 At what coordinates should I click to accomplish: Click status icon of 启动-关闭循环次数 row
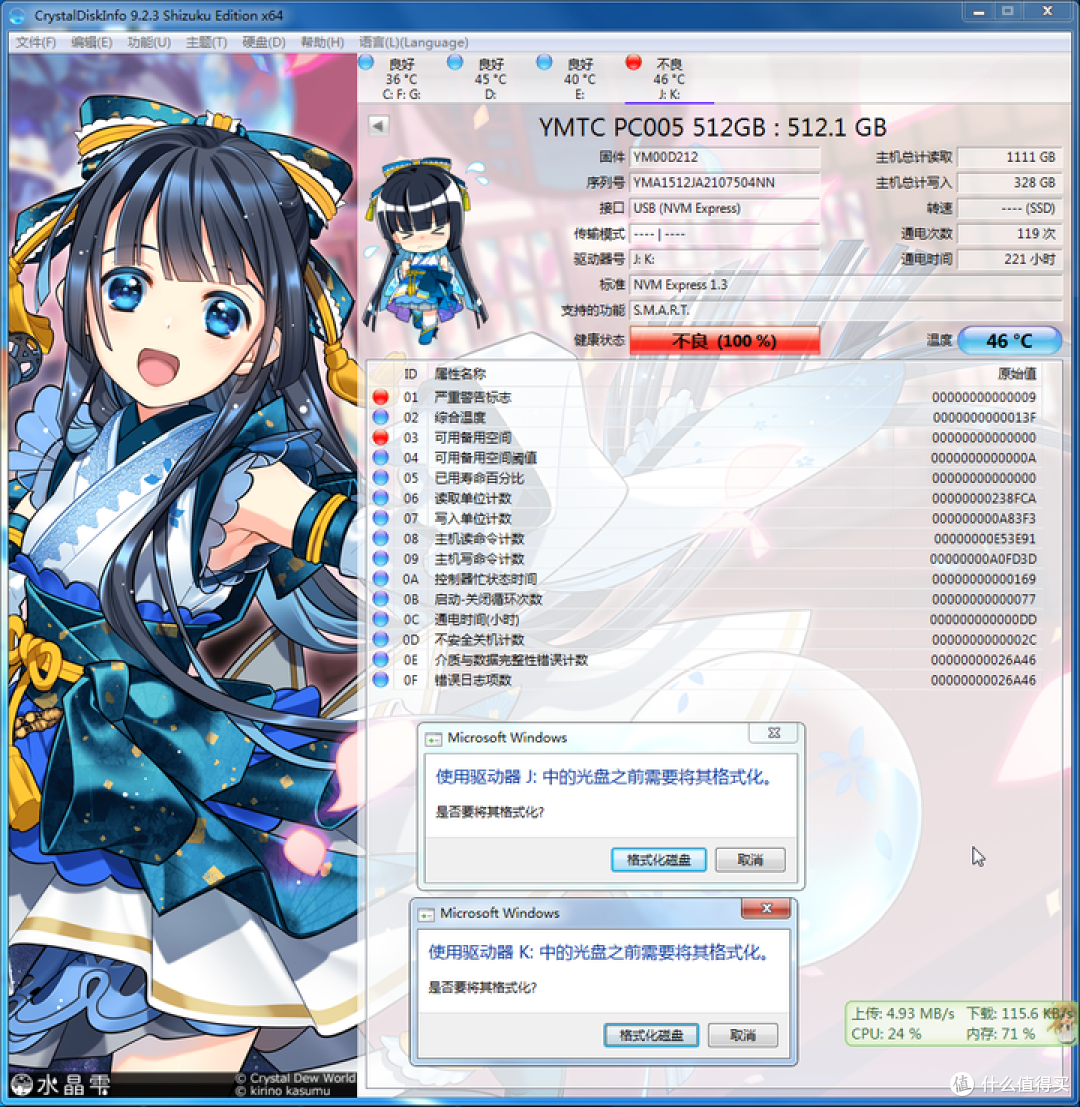(380, 599)
